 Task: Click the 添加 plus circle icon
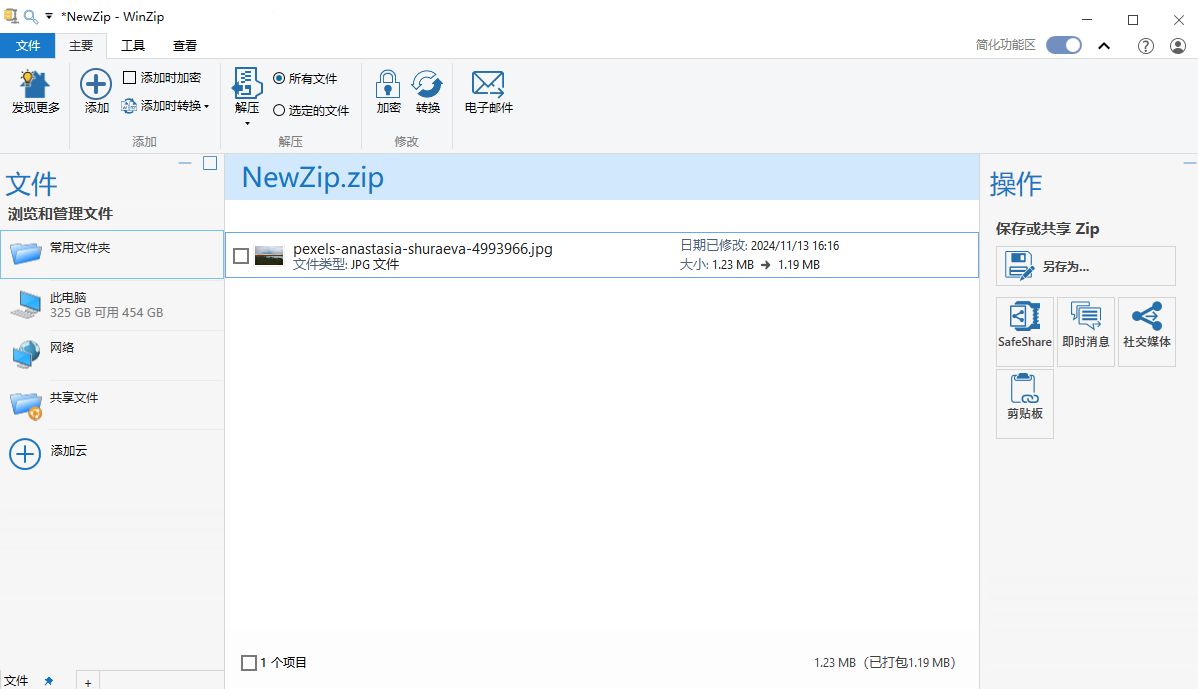coord(96,84)
